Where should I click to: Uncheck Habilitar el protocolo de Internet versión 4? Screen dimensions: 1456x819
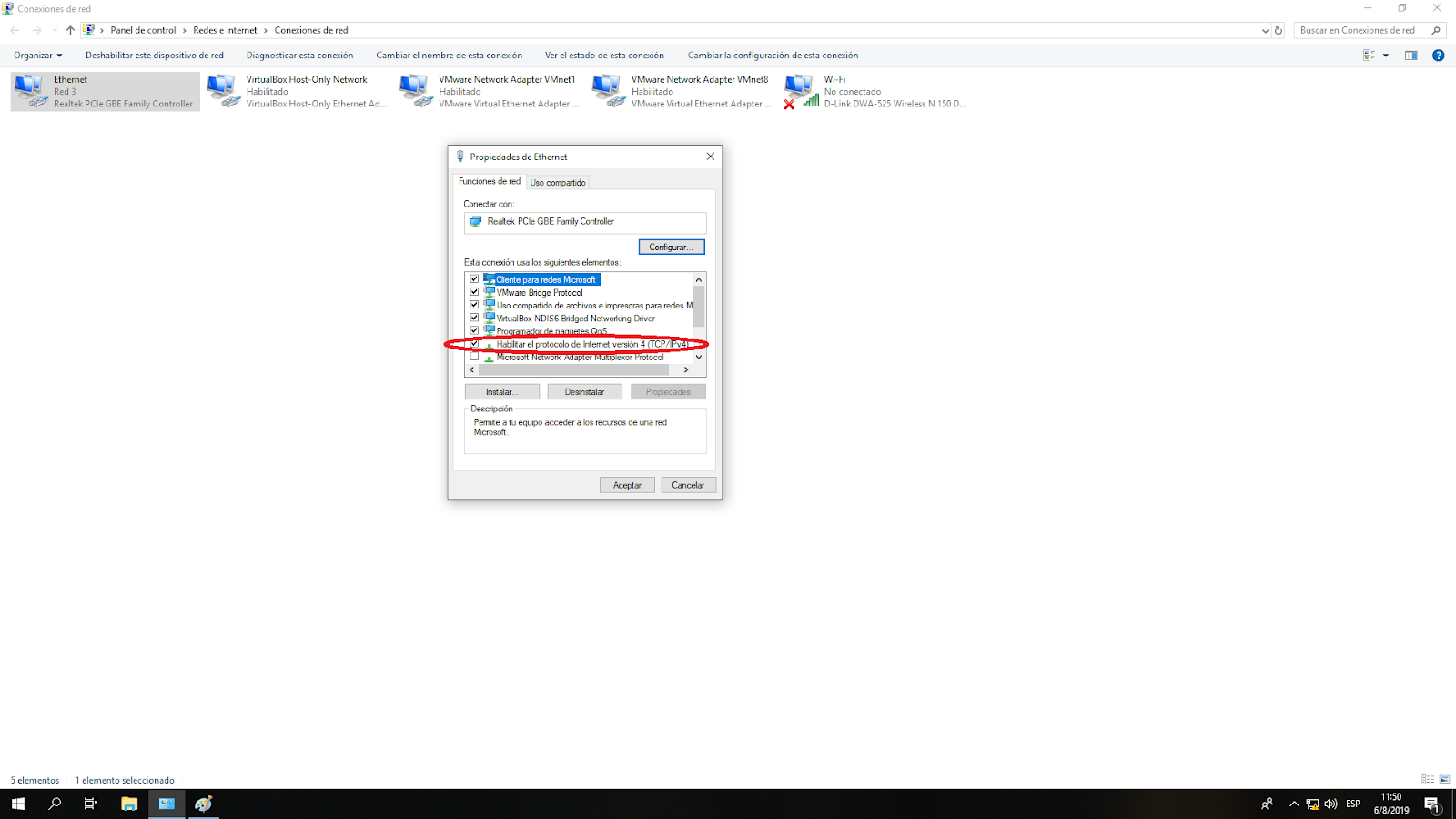coord(474,344)
